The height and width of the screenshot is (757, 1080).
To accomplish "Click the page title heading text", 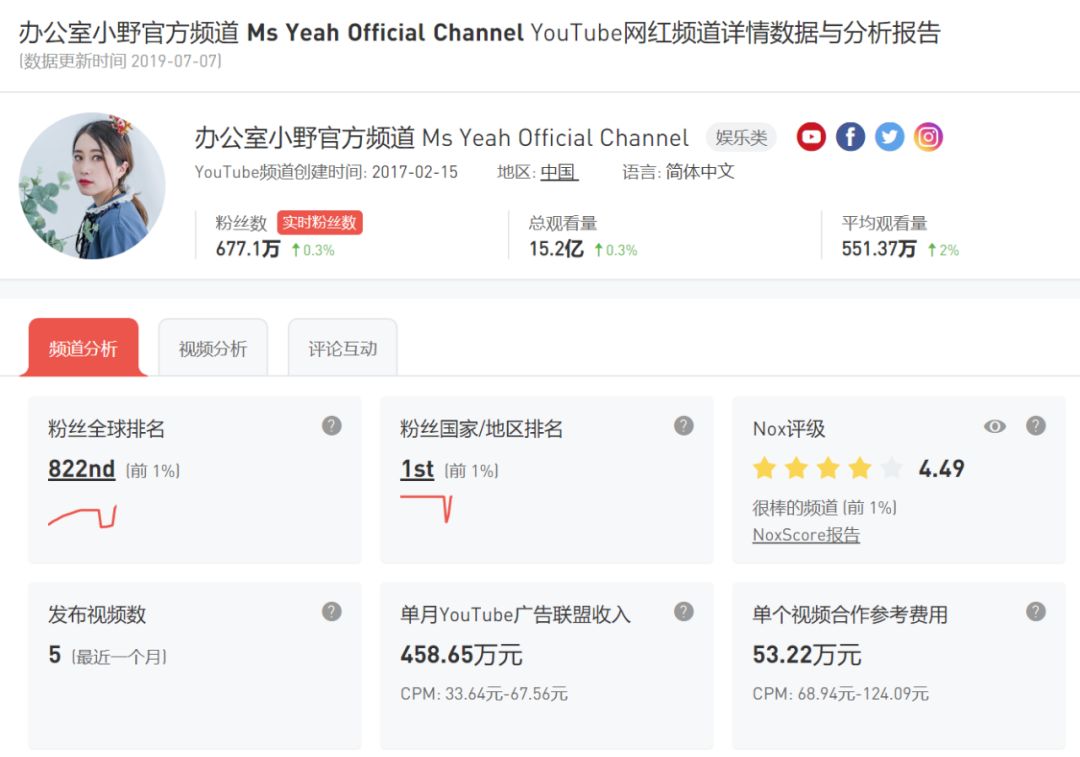I will click(x=479, y=32).
